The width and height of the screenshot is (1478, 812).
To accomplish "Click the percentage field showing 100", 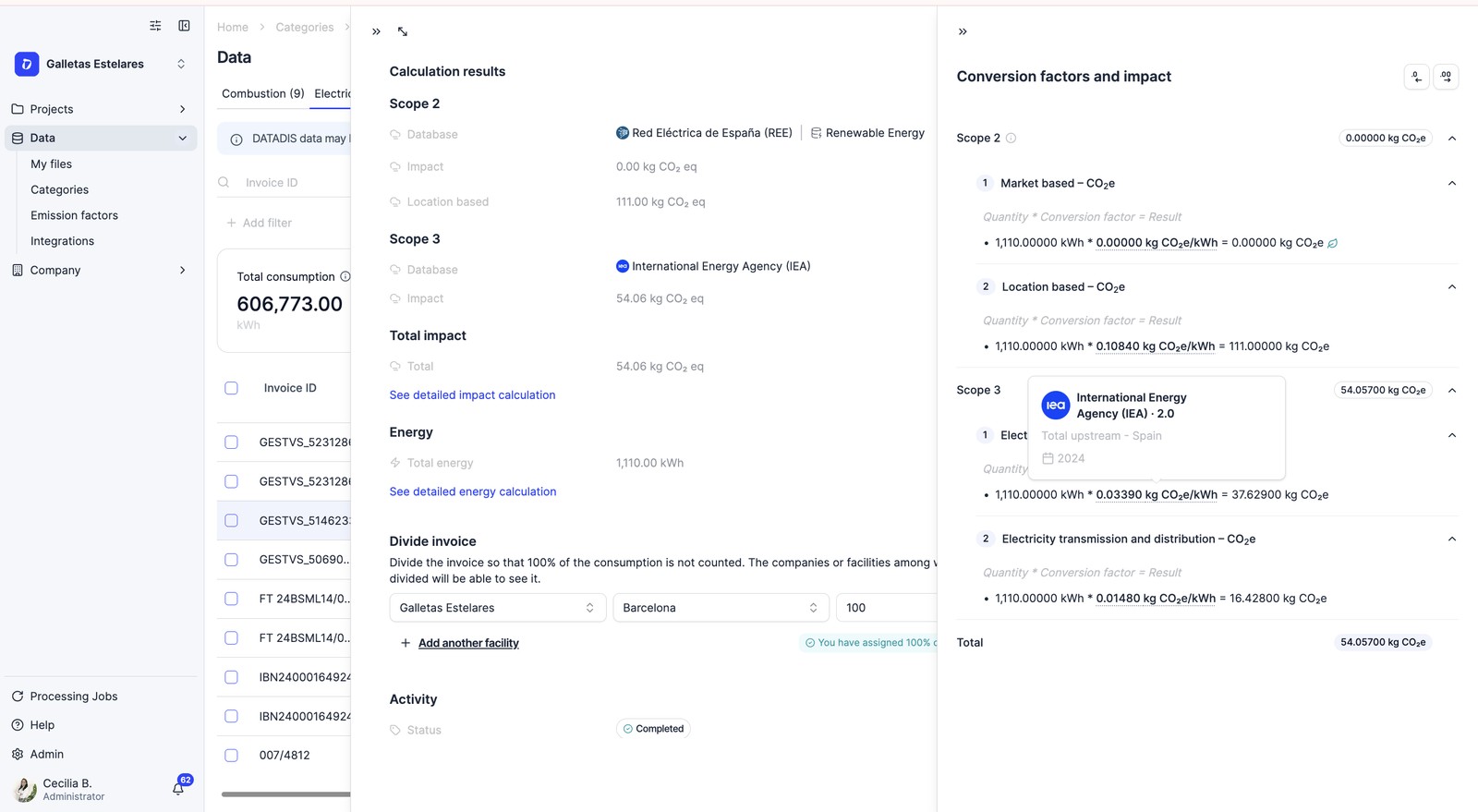I will pyautogui.click(x=887, y=608).
